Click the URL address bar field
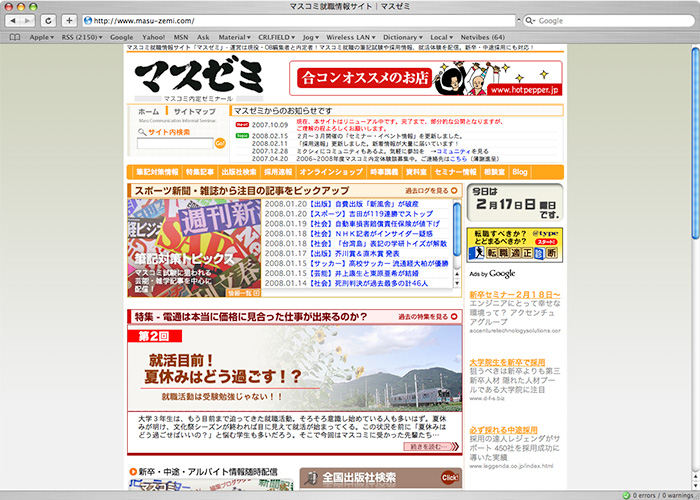 click(299, 21)
